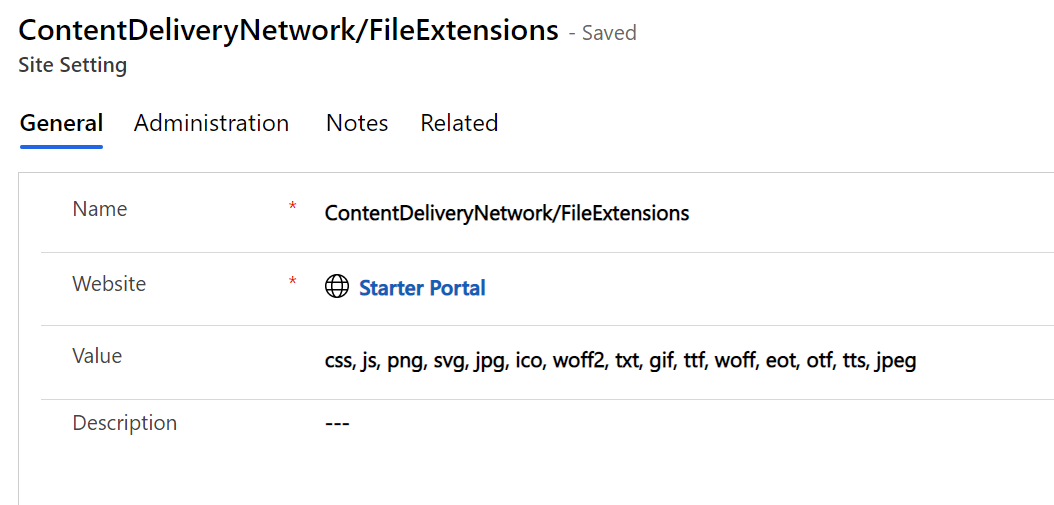This screenshot has height=505, width=1054.
Task: Click the Site Setting subtitle text
Action: 72,65
